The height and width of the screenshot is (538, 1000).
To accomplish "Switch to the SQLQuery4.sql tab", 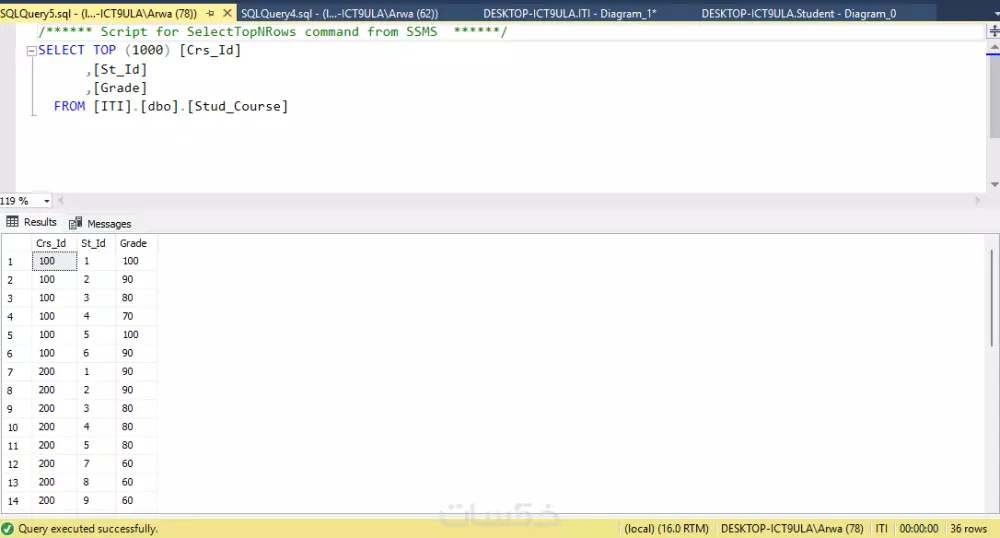I will click(x=339, y=13).
